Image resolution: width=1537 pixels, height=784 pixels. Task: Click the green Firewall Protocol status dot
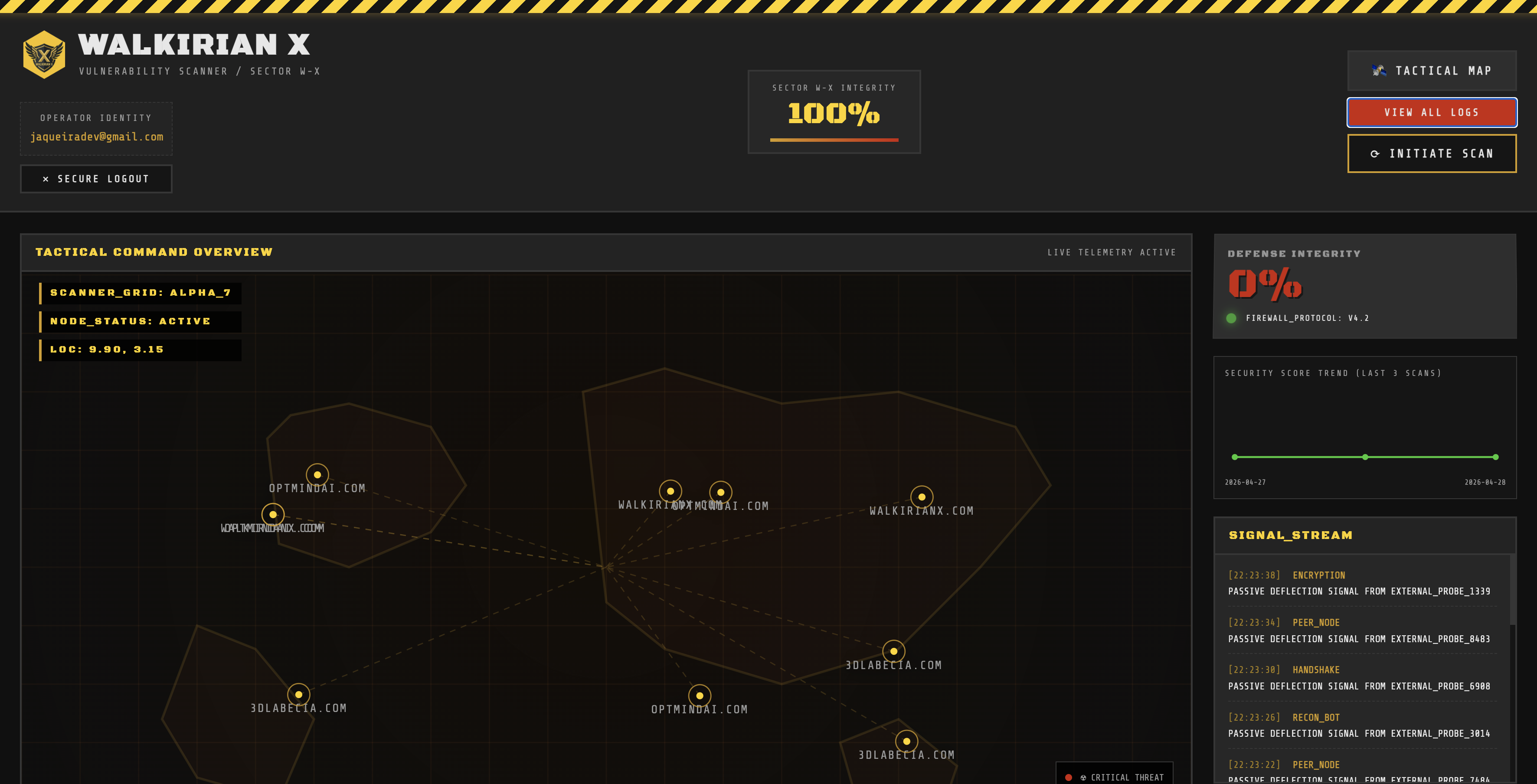(x=1231, y=318)
